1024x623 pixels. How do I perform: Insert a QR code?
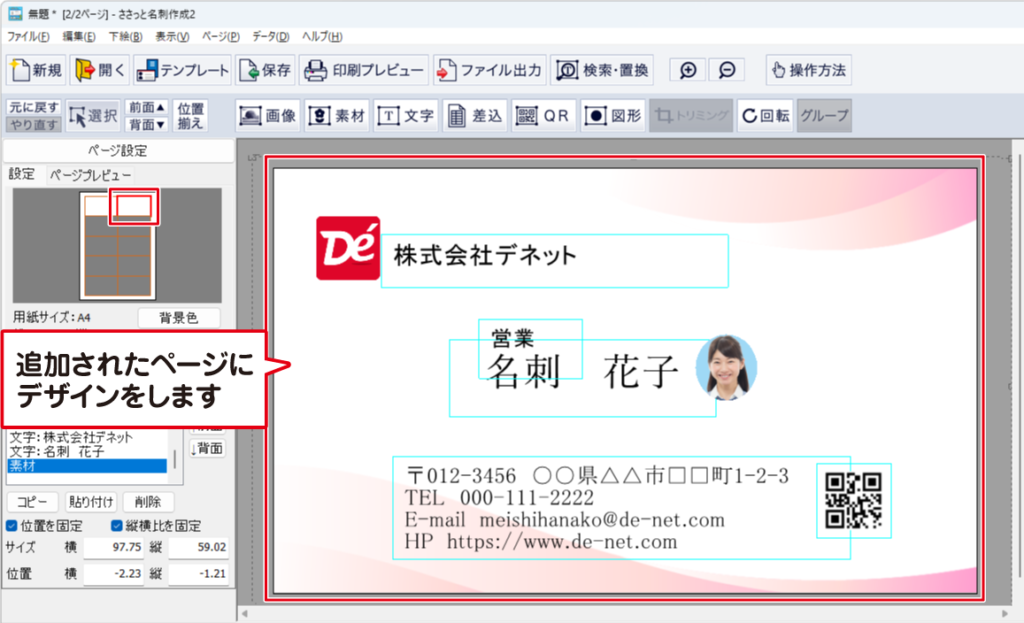pyautogui.click(x=543, y=116)
